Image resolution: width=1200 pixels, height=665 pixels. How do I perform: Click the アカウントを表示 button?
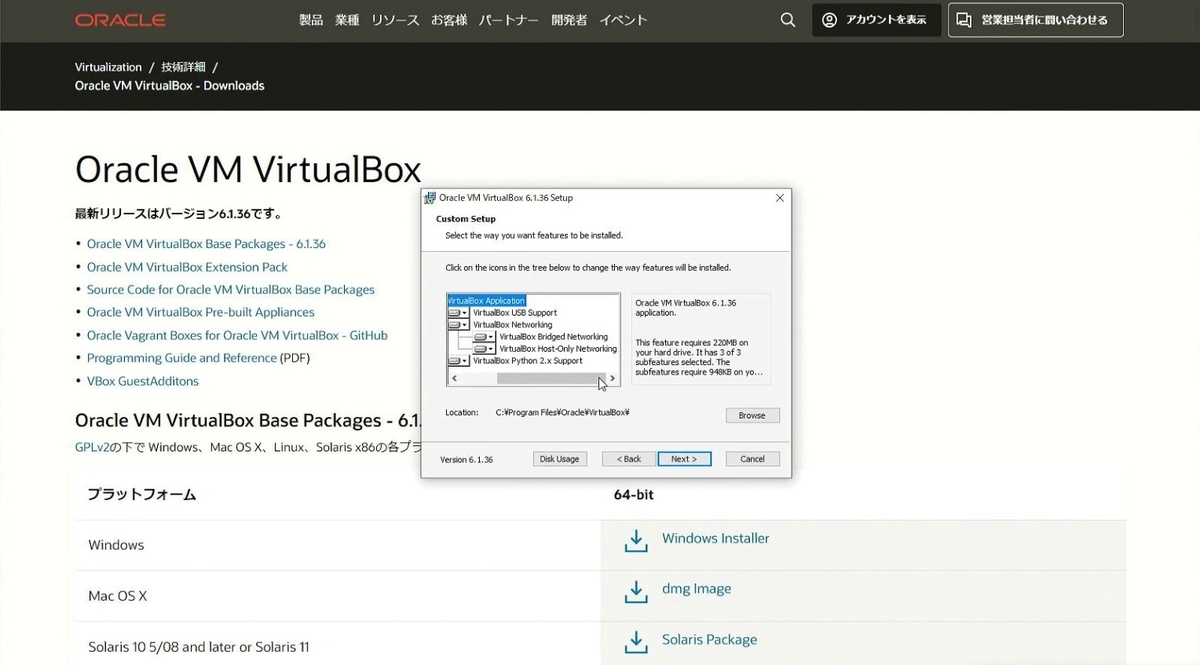coord(876,20)
